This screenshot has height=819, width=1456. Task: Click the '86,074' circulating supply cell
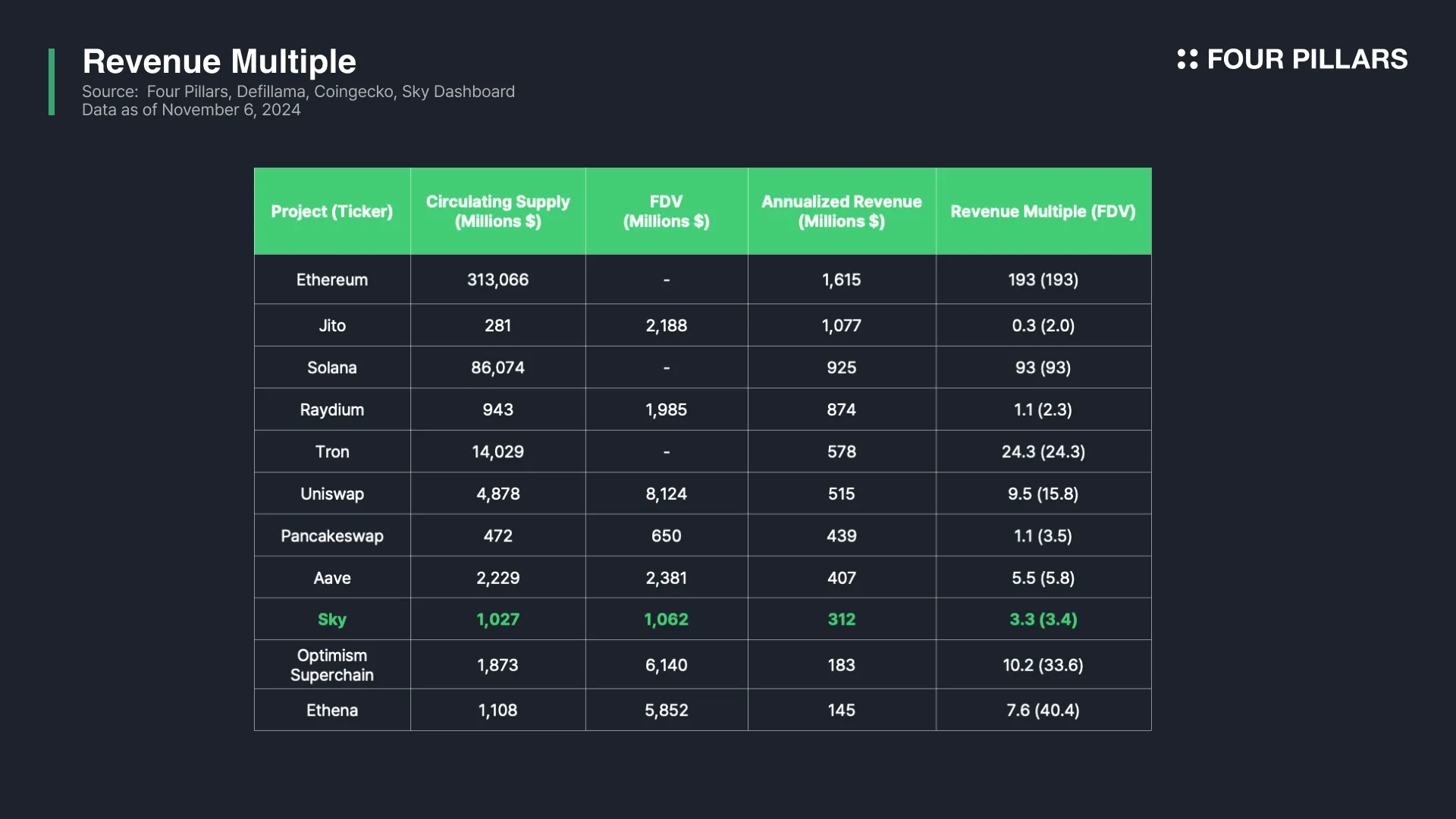click(498, 368)
